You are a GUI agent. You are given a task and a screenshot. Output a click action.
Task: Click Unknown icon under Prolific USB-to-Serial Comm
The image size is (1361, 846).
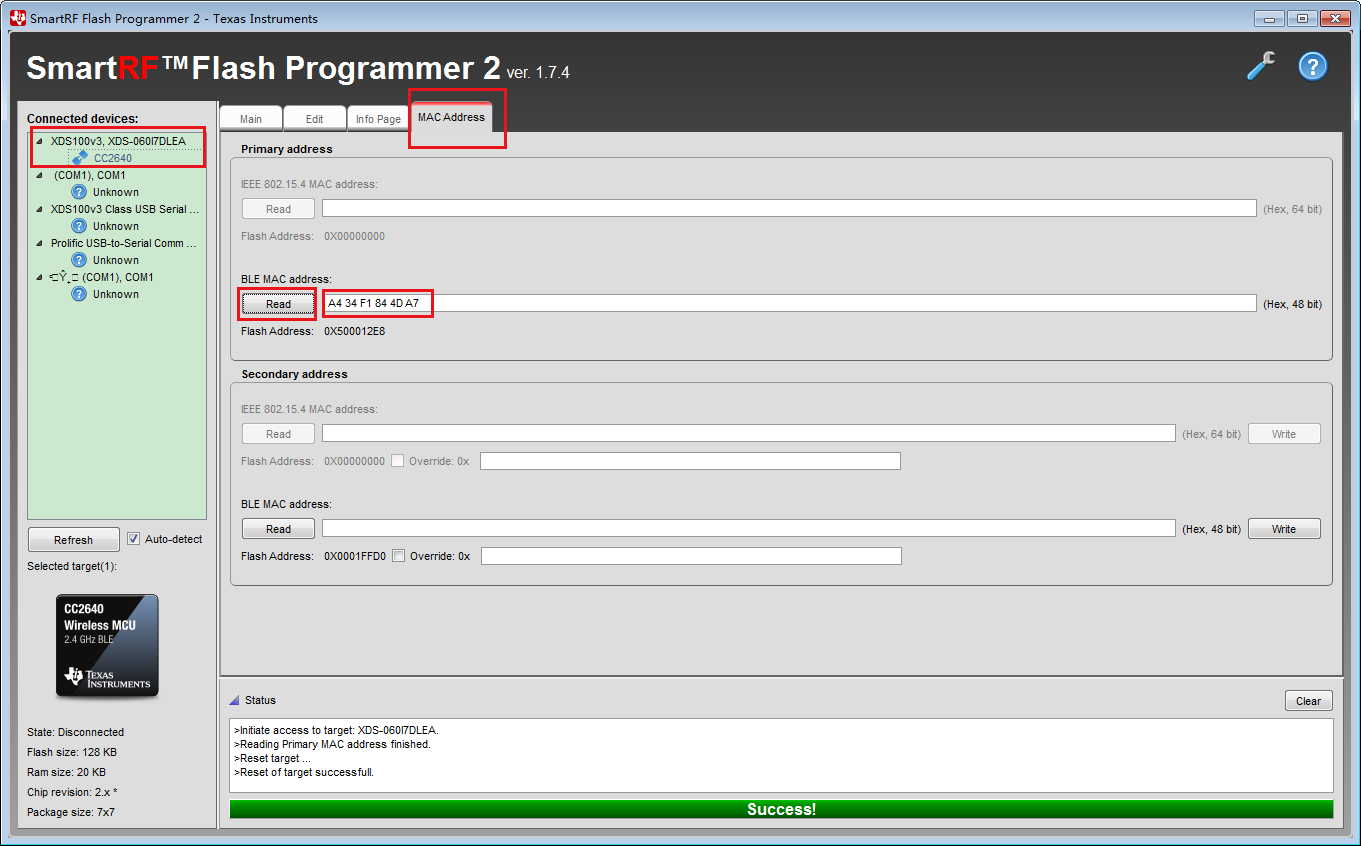click(x=80, y=260)
